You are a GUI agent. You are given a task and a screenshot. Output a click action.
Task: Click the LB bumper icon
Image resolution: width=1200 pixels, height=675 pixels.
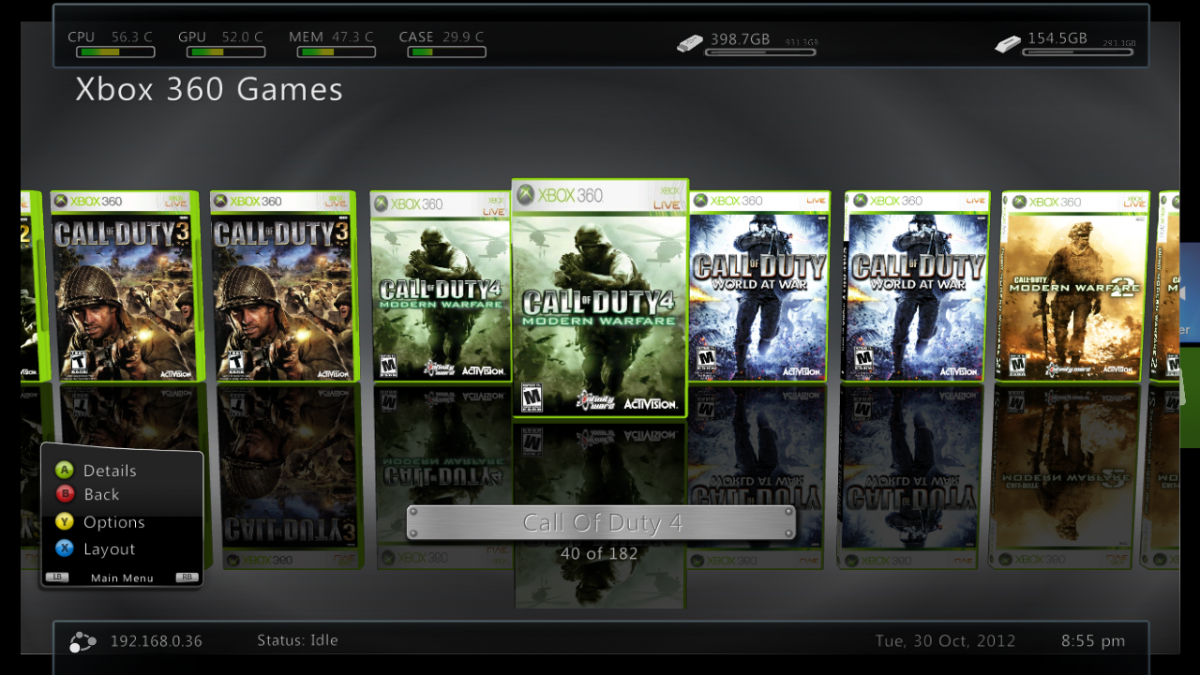57,577
